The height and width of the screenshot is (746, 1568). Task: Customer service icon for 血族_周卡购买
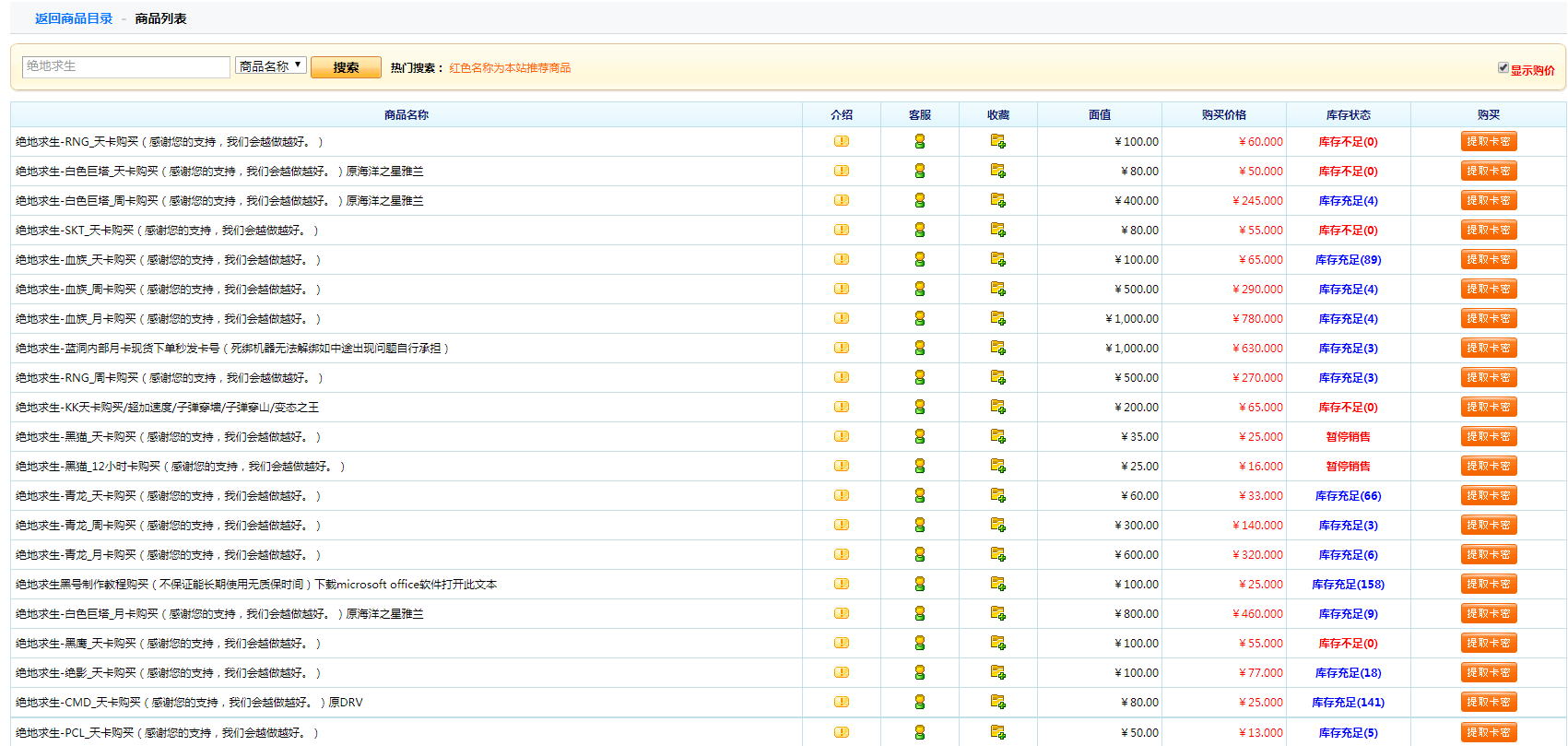pos(919,289)
